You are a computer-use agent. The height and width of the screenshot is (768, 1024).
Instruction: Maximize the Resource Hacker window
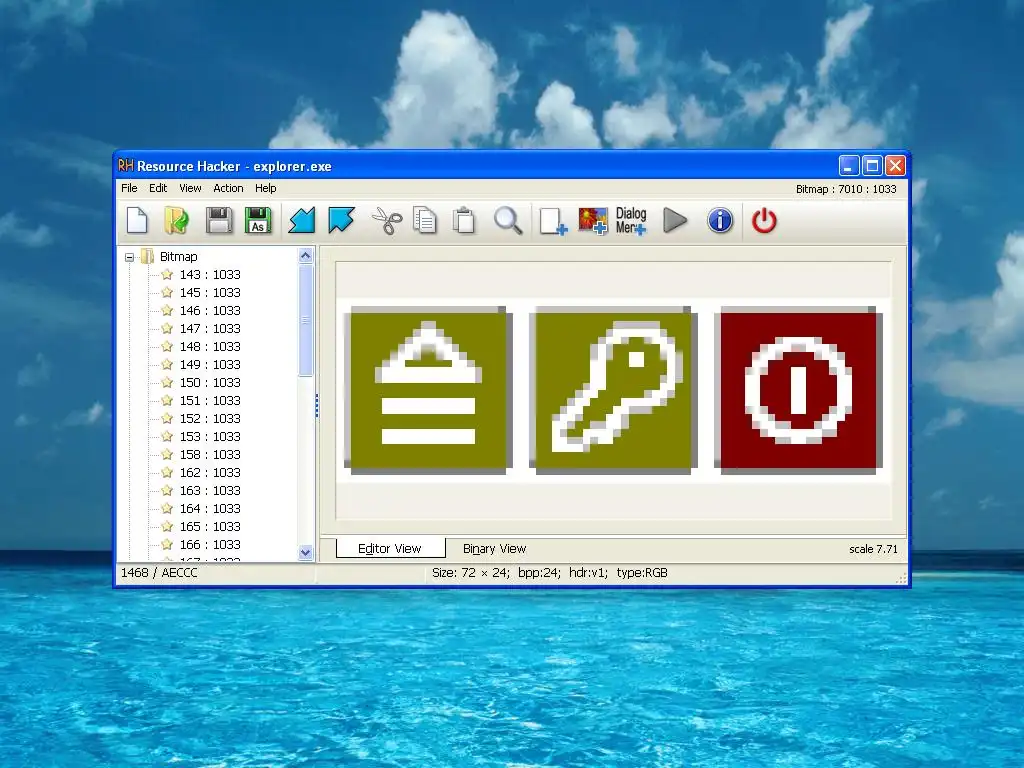[872, 166]
